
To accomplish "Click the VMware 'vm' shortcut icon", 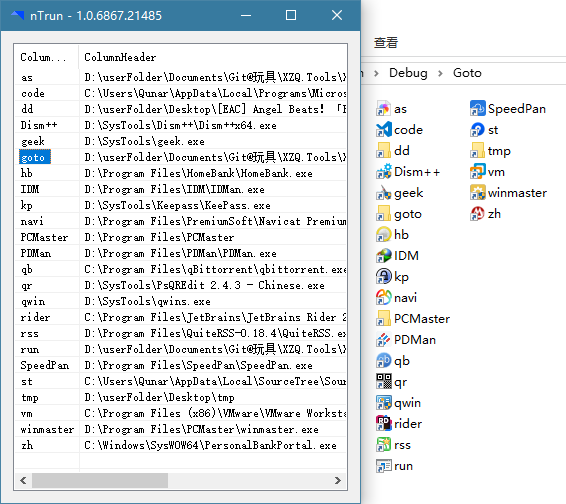I will click(478, 171).
